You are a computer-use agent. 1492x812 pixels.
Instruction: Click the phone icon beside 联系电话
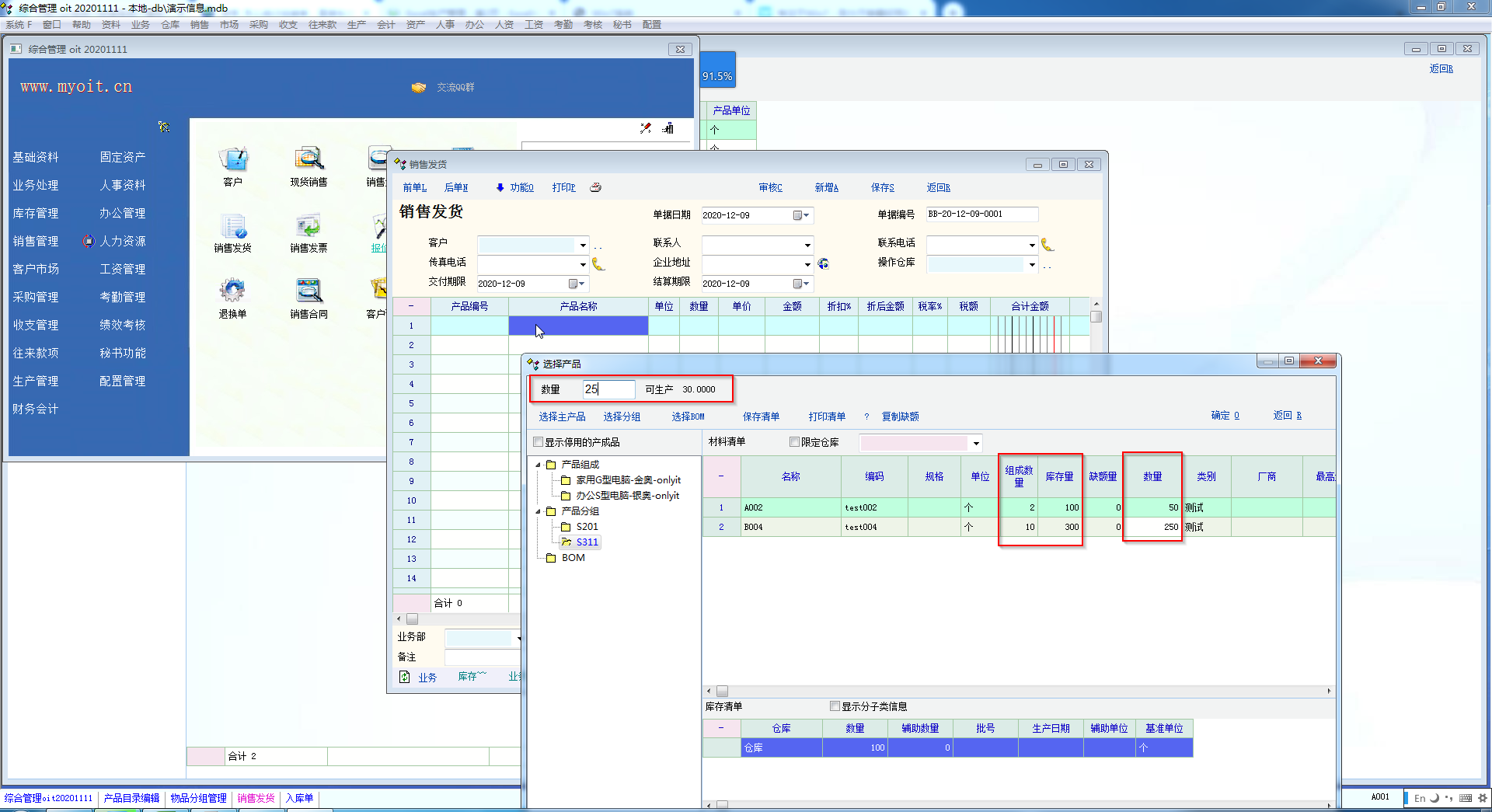(1048, 245)
